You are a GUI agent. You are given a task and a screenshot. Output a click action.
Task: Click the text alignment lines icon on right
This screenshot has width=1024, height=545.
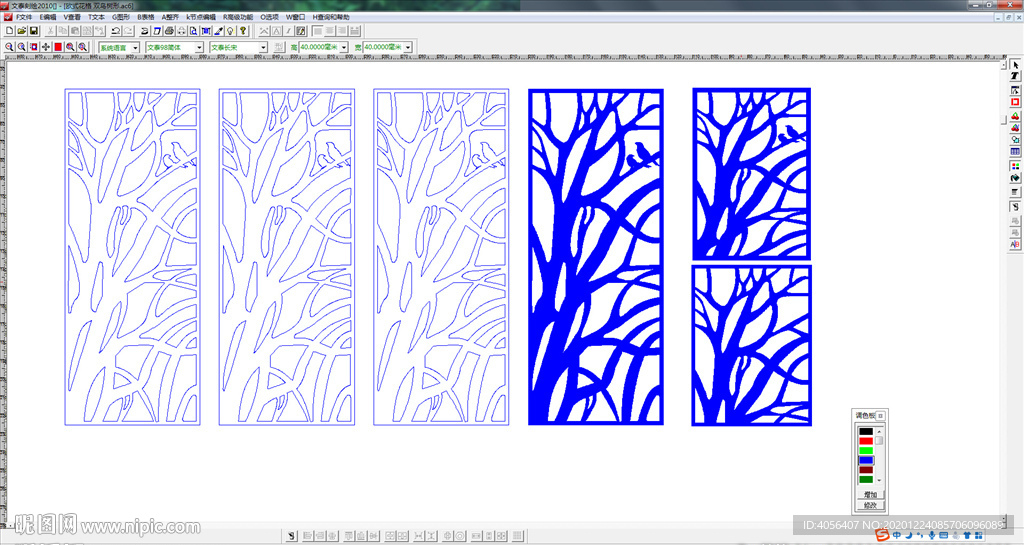click(1016, 191)
